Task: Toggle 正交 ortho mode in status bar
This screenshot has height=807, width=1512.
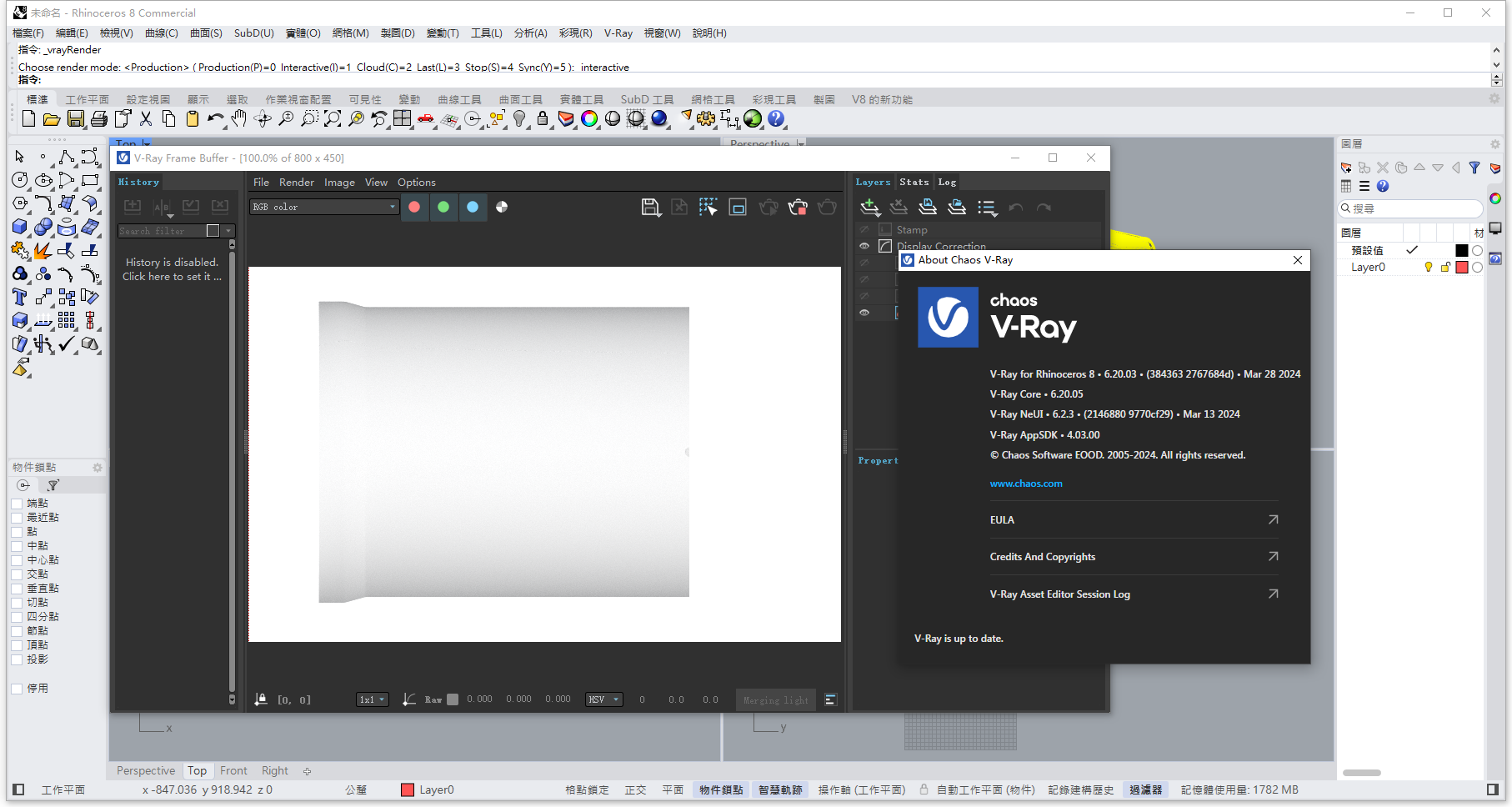Action: (636, 789)
